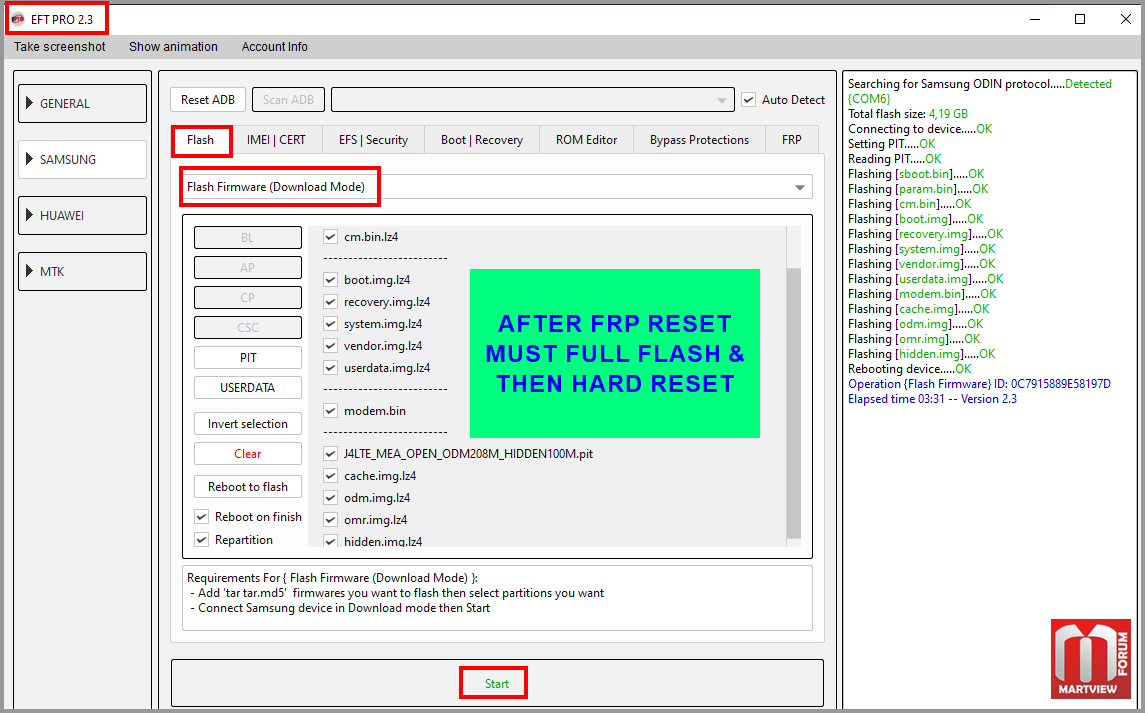This screenshot has height=713, width=1145.
Task: Click the 'Rebooting device.....OK' log line
Action: (910, 369)
